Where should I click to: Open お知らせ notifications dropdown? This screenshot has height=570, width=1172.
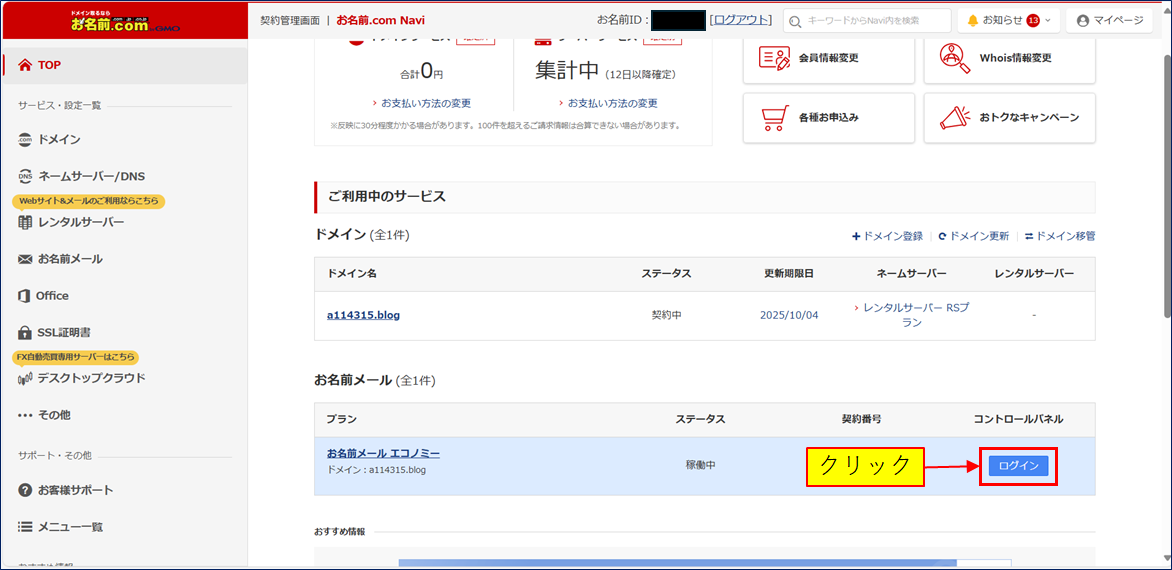pos(1008,21)
